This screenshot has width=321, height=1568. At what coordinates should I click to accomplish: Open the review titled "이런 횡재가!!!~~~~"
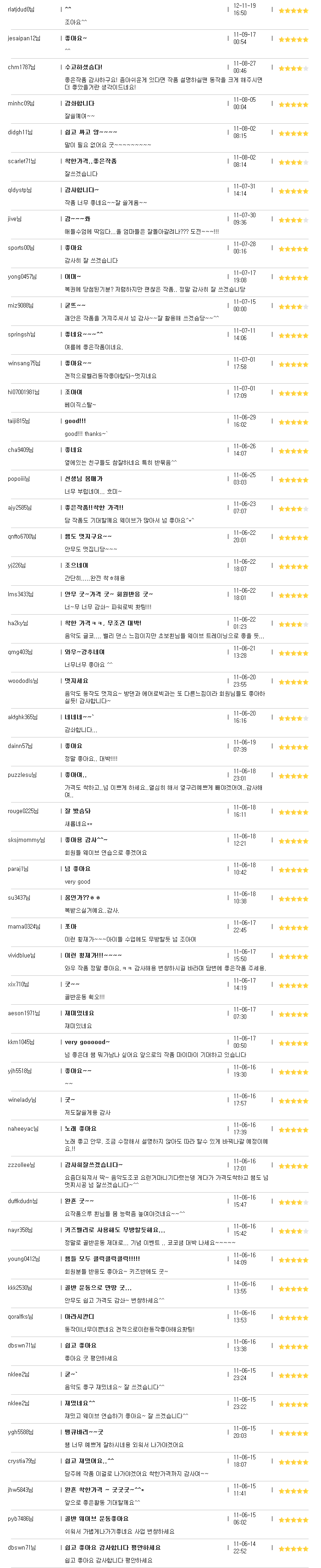tap(93, 955)
